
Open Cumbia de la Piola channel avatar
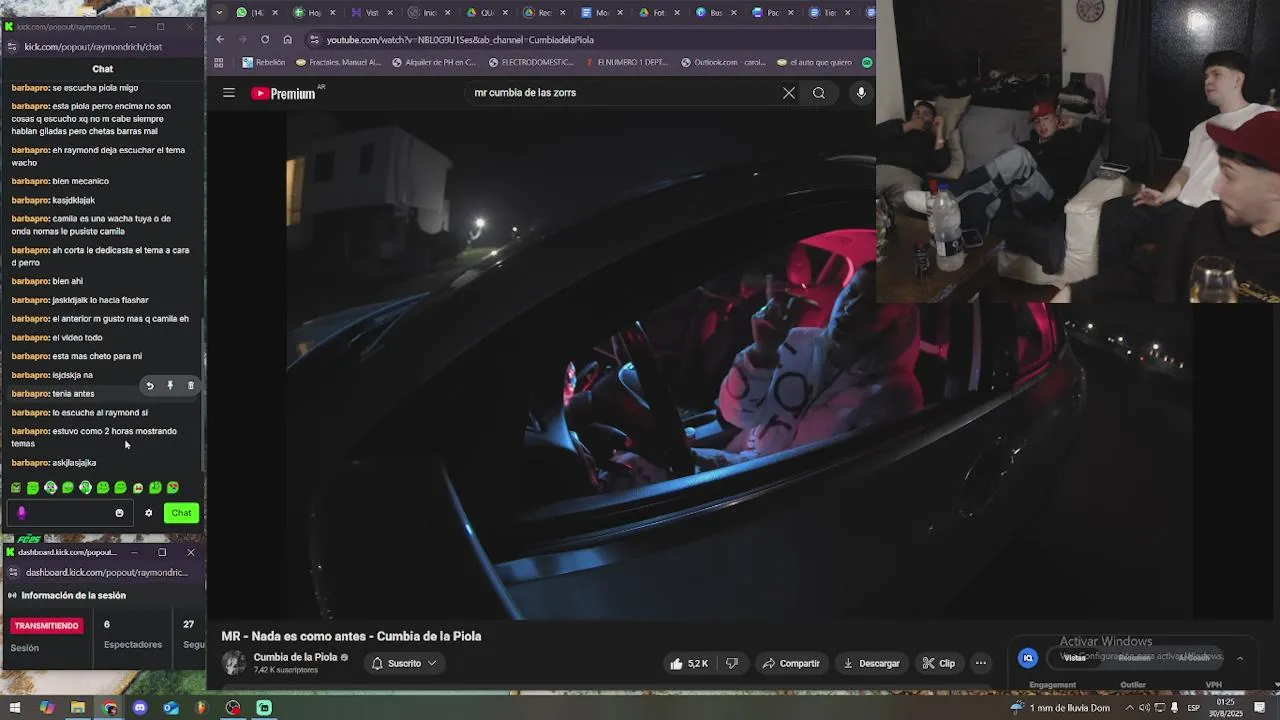pyautogui.click(x=234, y=663)
